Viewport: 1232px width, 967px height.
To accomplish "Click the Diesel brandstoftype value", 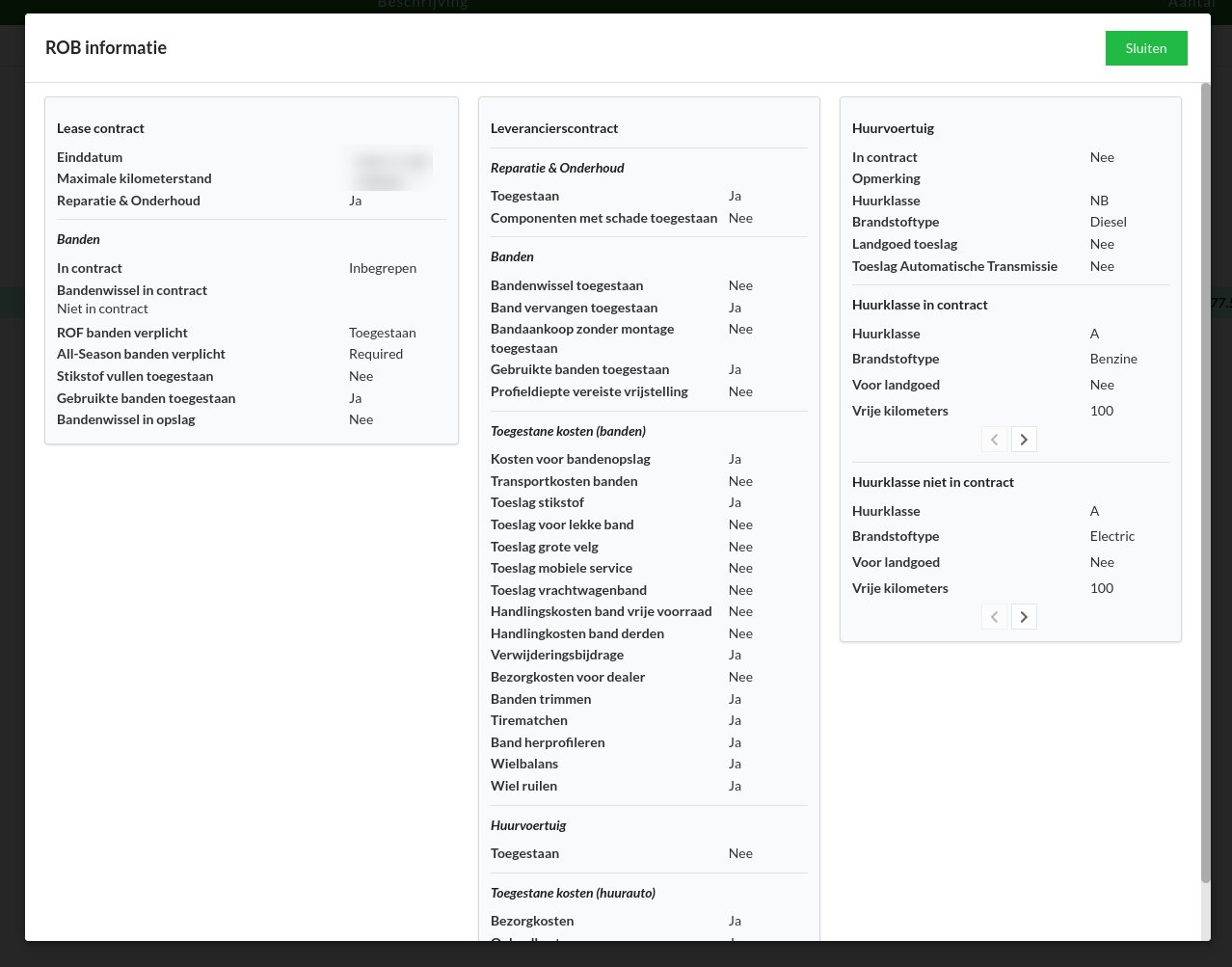I will [1109, 222].
